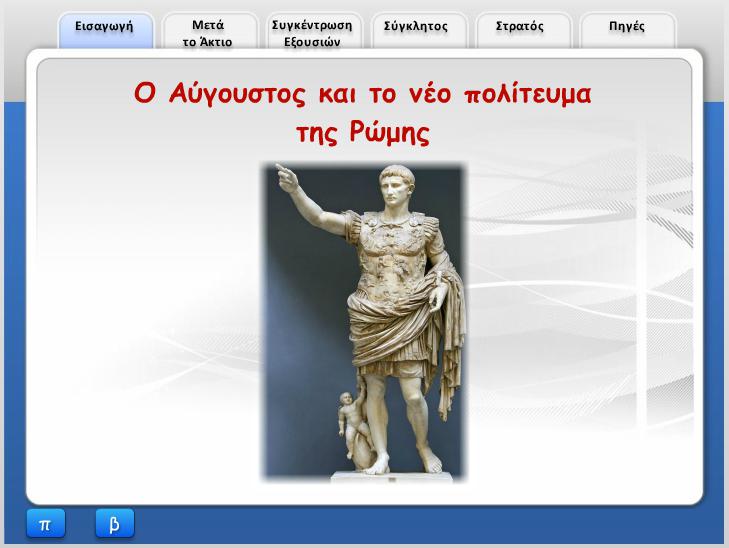Open the Εισαγωγή tab
729x548 pixels.
click(106, 31)
